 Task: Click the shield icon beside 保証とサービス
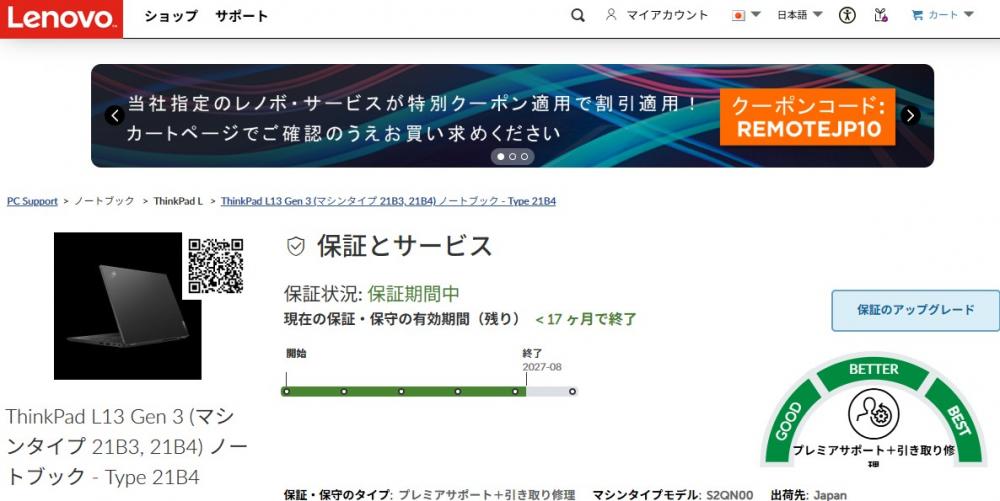[296, 246]
